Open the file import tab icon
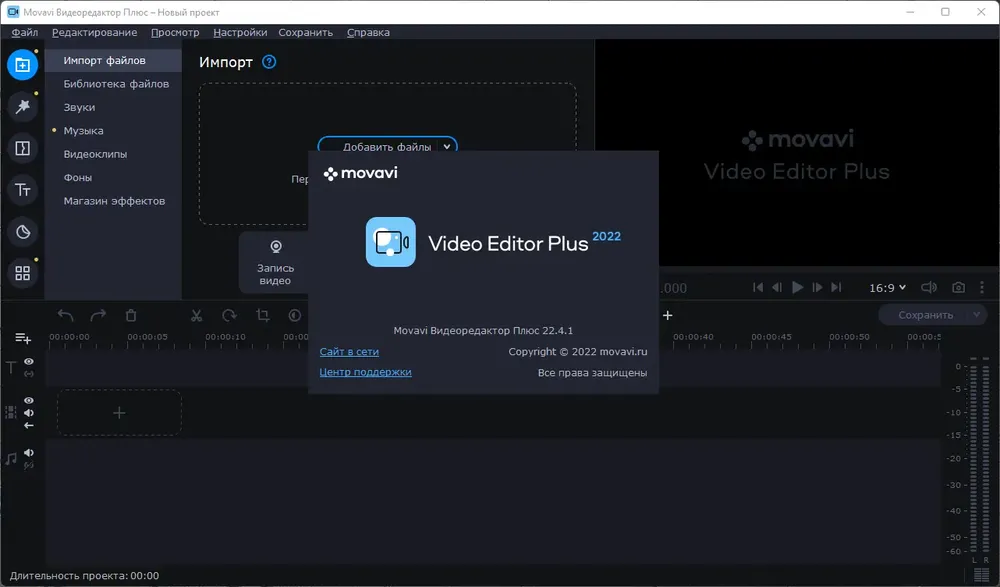Image resolution: width=1000 pixels, height=587 pixels. point(22,65)
